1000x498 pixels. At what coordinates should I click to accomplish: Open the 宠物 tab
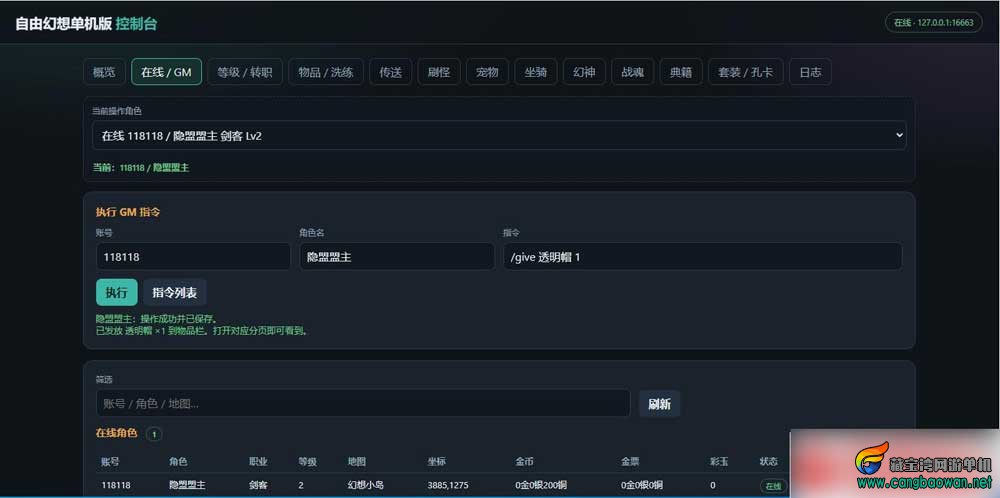tap(487, 72)
